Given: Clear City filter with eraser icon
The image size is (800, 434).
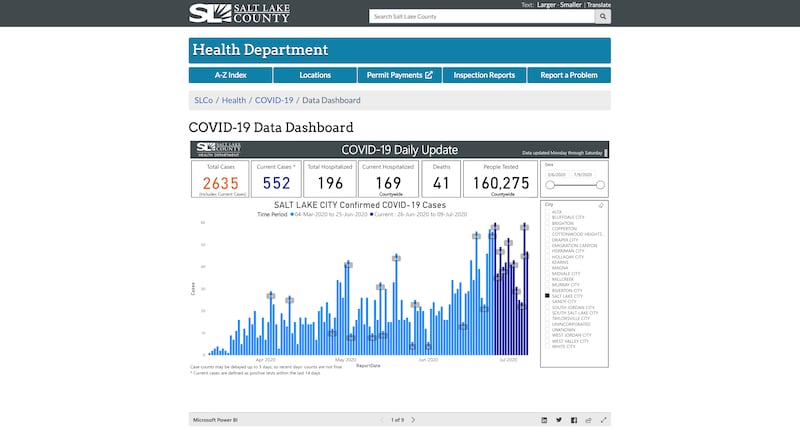Looking at the screenshot, I should (x=600, y=205).
